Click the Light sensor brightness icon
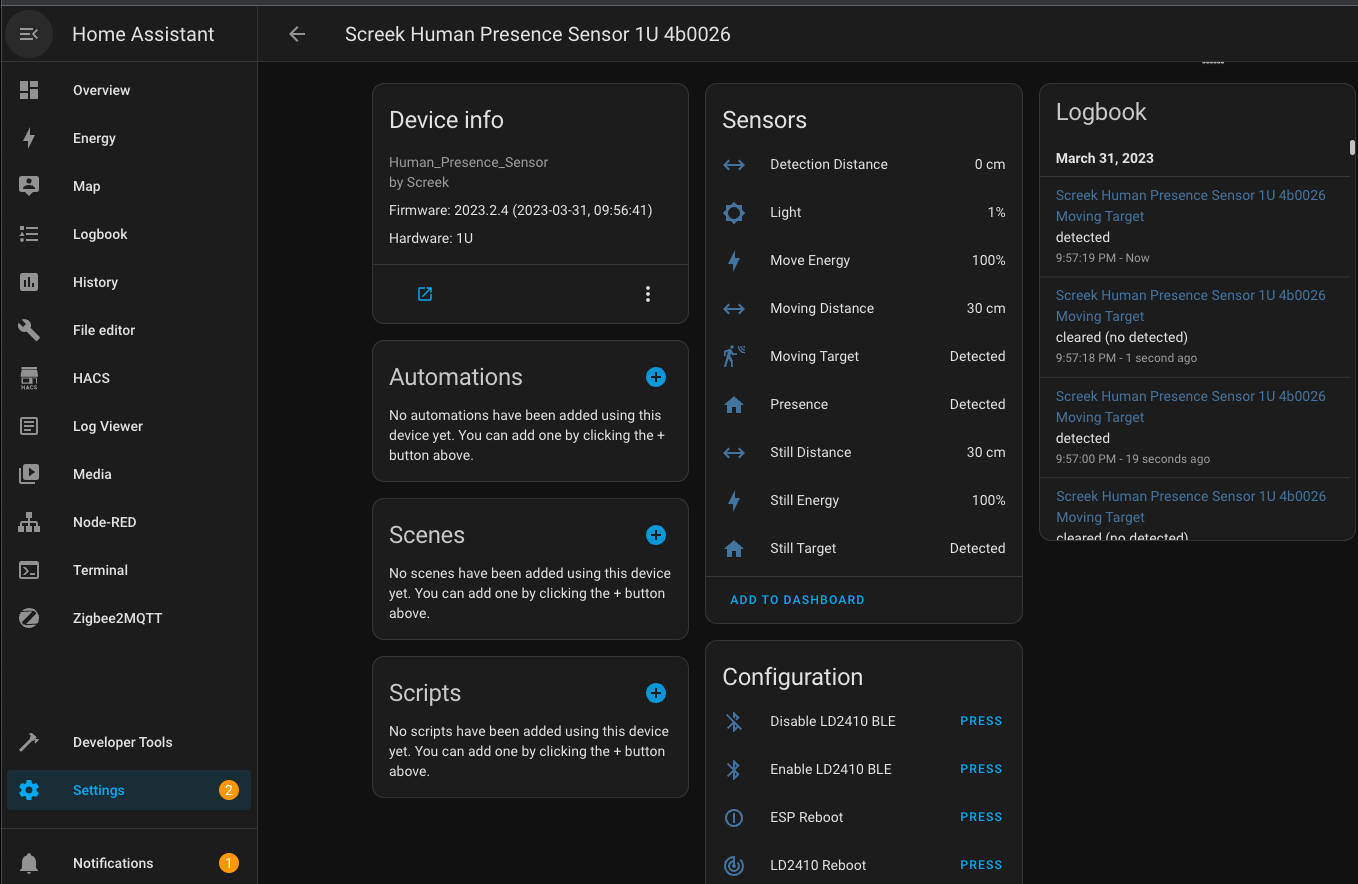Viewport: 1358px width, 884px height. click(734, 213)
